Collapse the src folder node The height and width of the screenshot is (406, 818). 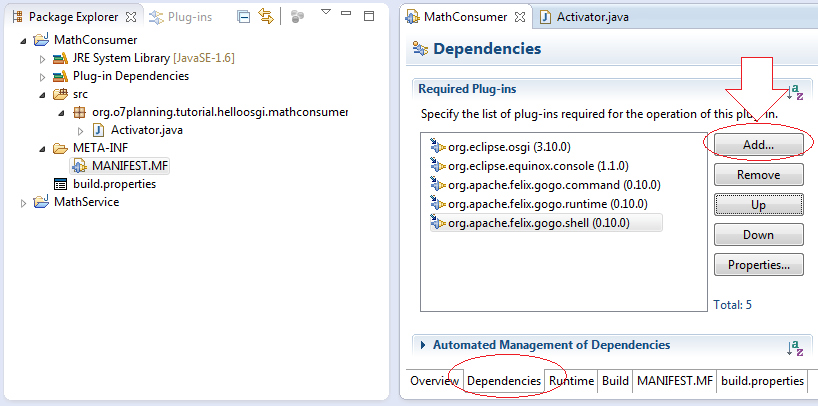coord(43,95)
